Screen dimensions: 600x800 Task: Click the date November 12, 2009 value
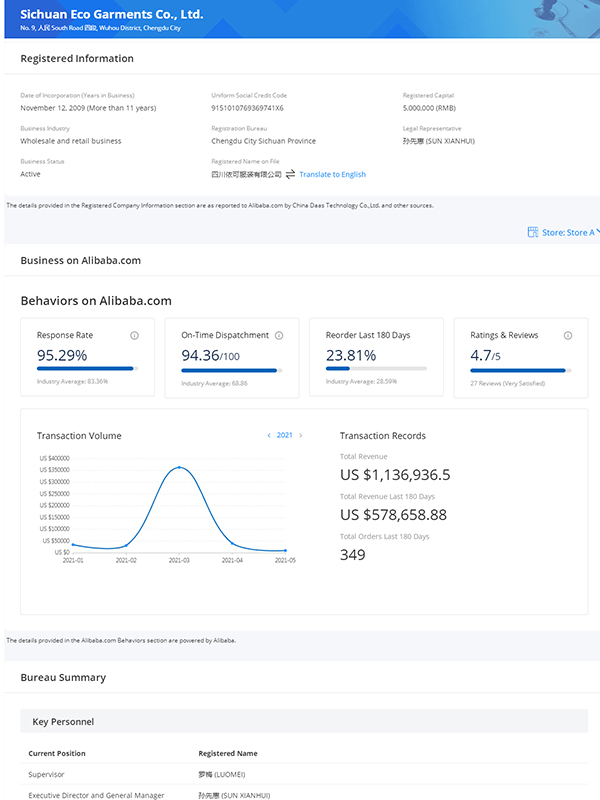(x=88, y=108)
